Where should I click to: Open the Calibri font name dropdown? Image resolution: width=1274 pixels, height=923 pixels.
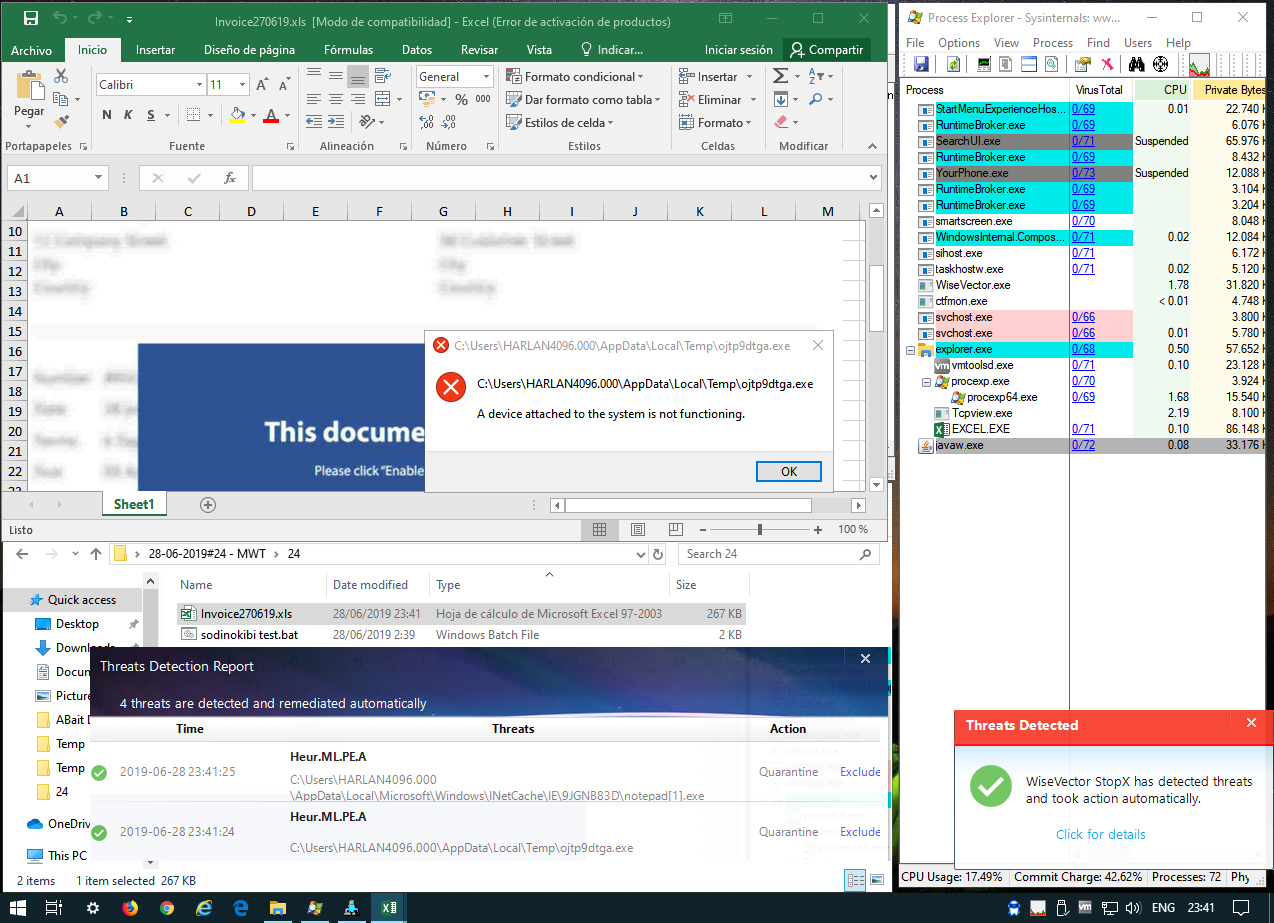coord(200,85)
